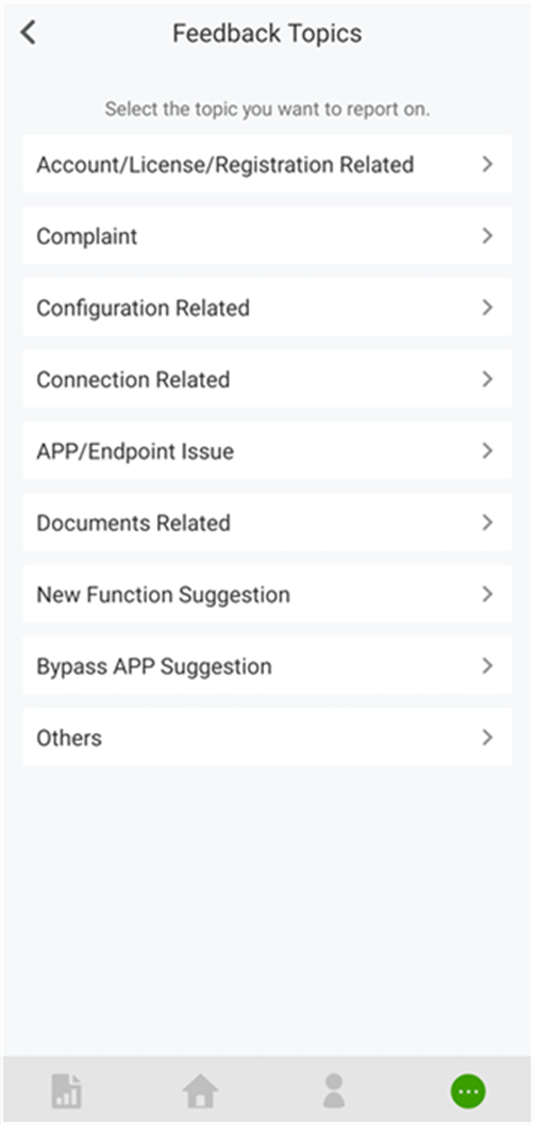Image resolution: width=534 pixels, height=1125 pixels.
Task: Select Configuration Related topic
Action: [267, 307]
